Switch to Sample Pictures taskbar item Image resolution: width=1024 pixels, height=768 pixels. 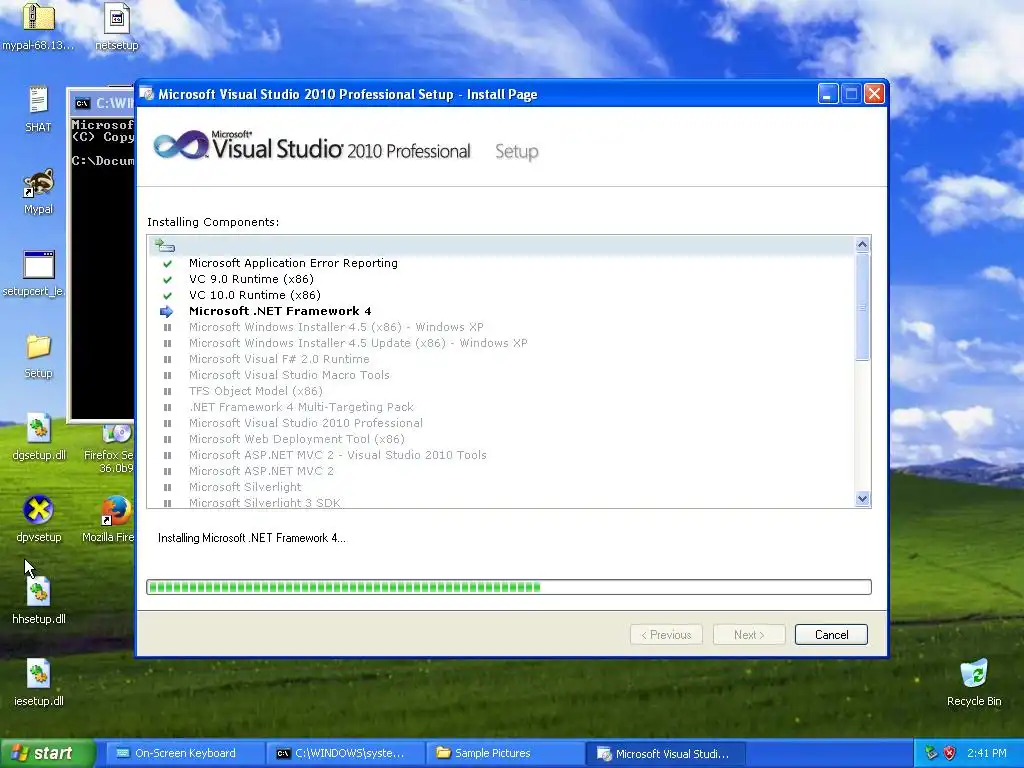pos(505,753)
